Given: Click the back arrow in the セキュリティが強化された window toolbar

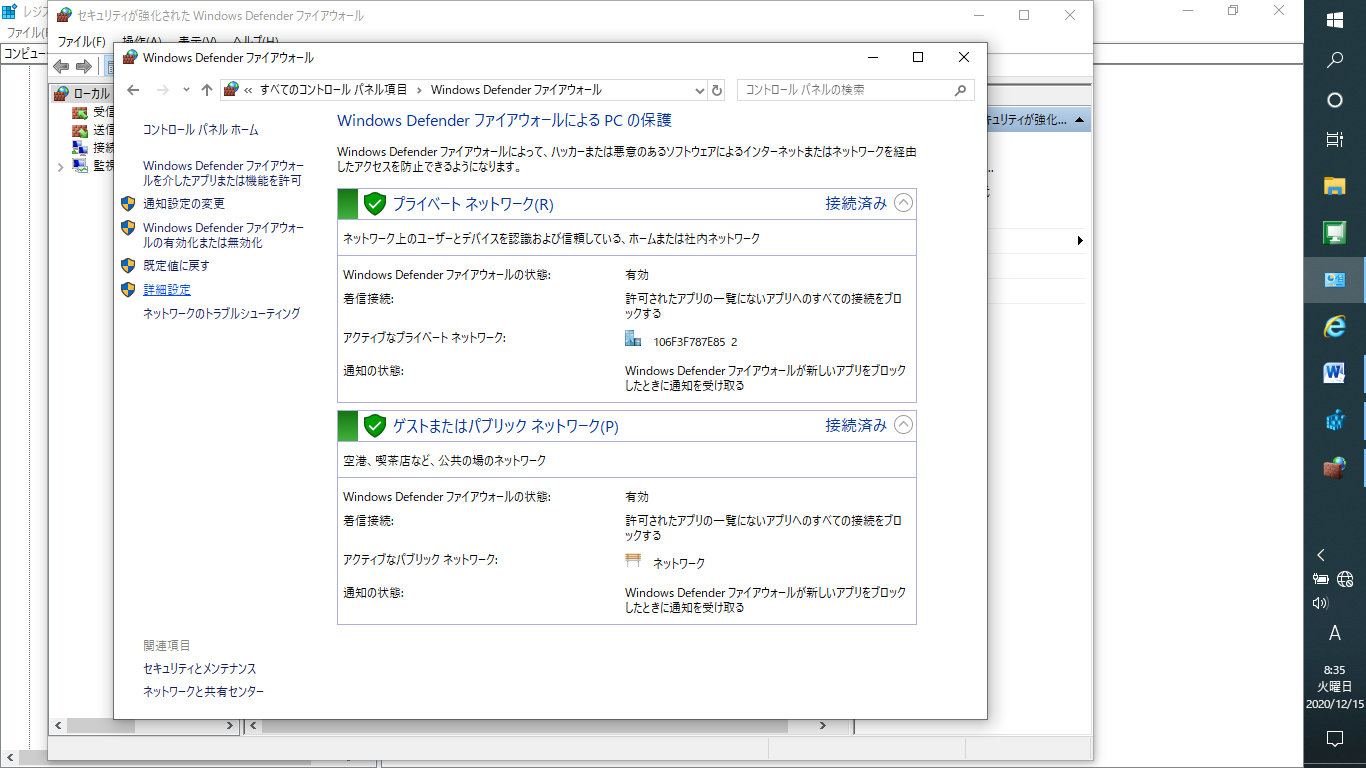Looking at the screenshot, I should tap(61, 66).
